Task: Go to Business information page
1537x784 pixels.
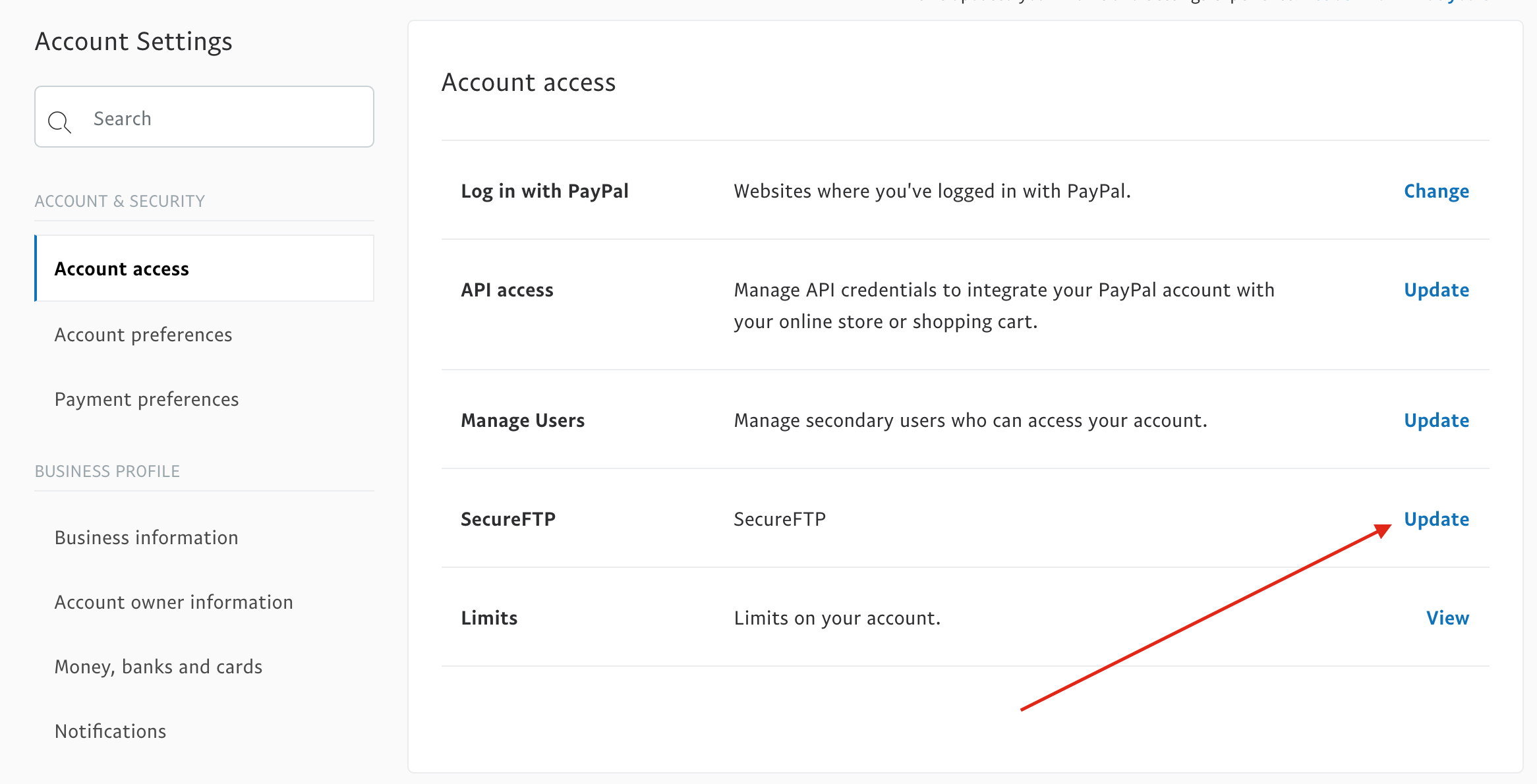Action: click(146, 538)
